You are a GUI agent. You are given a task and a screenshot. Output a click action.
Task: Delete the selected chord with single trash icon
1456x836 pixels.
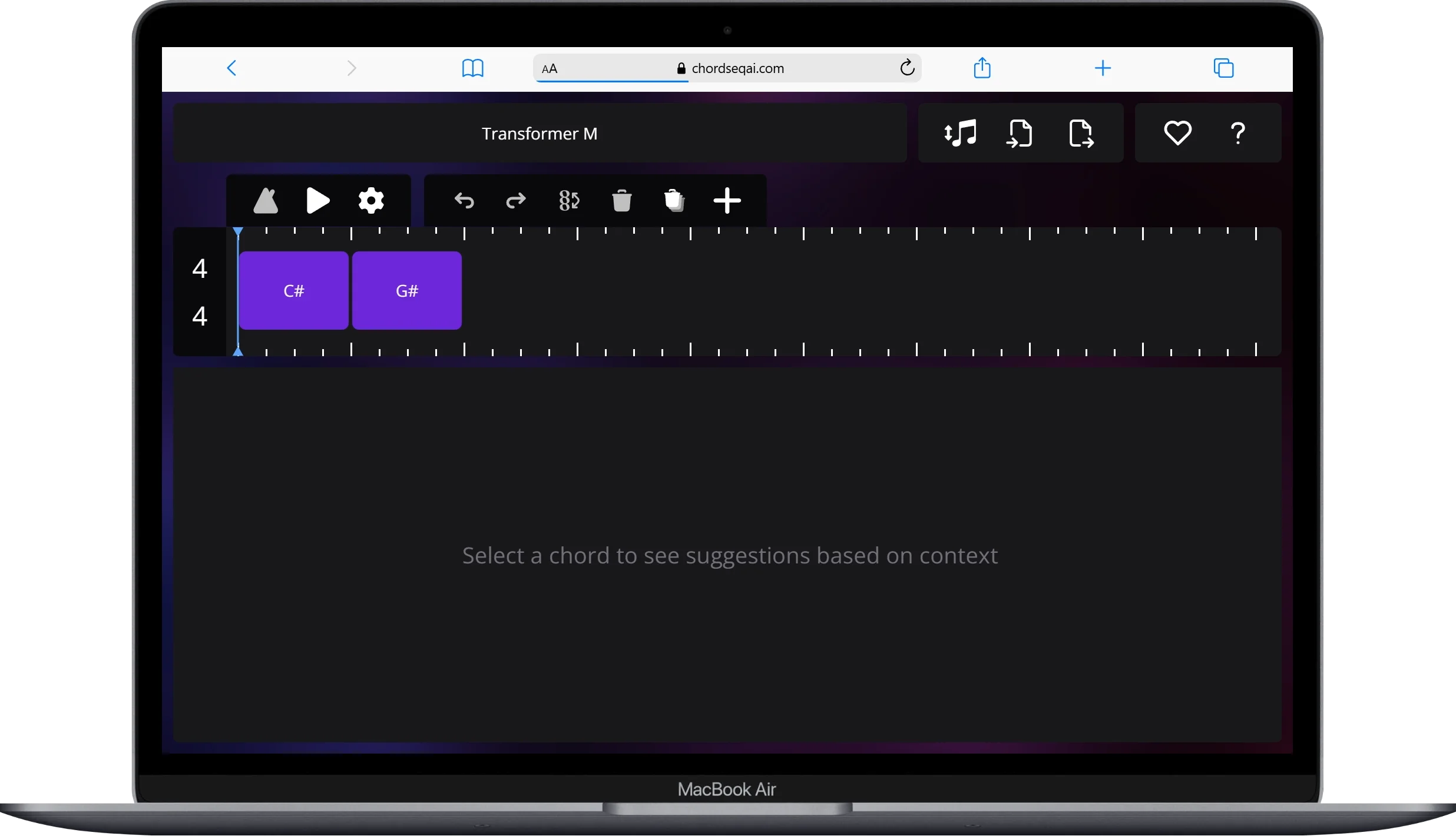621,201
